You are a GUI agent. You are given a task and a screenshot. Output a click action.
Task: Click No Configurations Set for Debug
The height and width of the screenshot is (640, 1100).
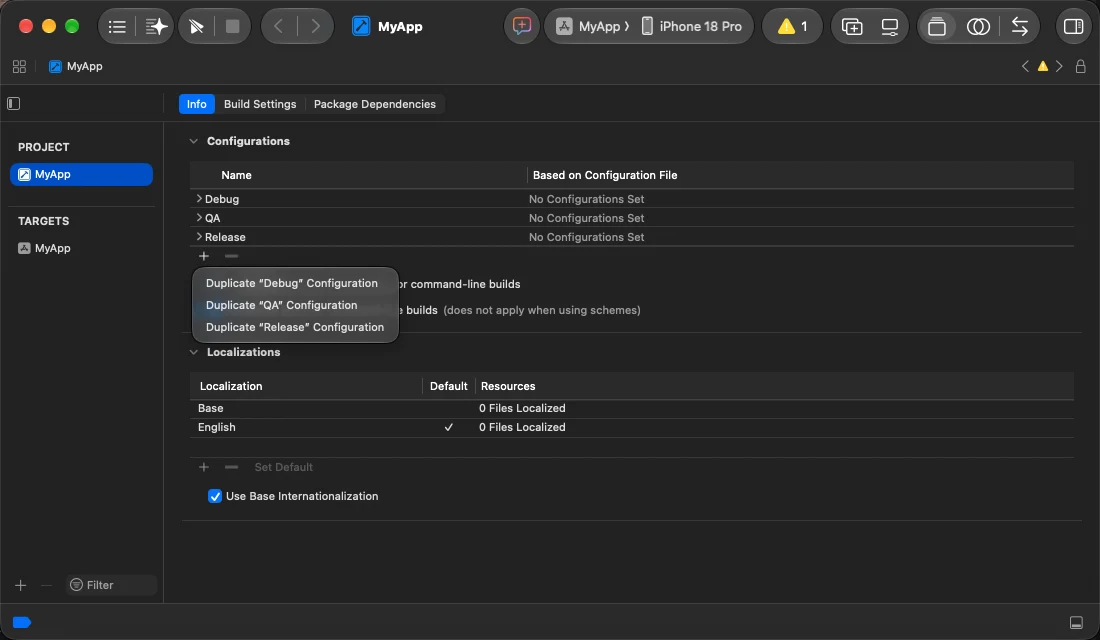click(x=586, y=199)
